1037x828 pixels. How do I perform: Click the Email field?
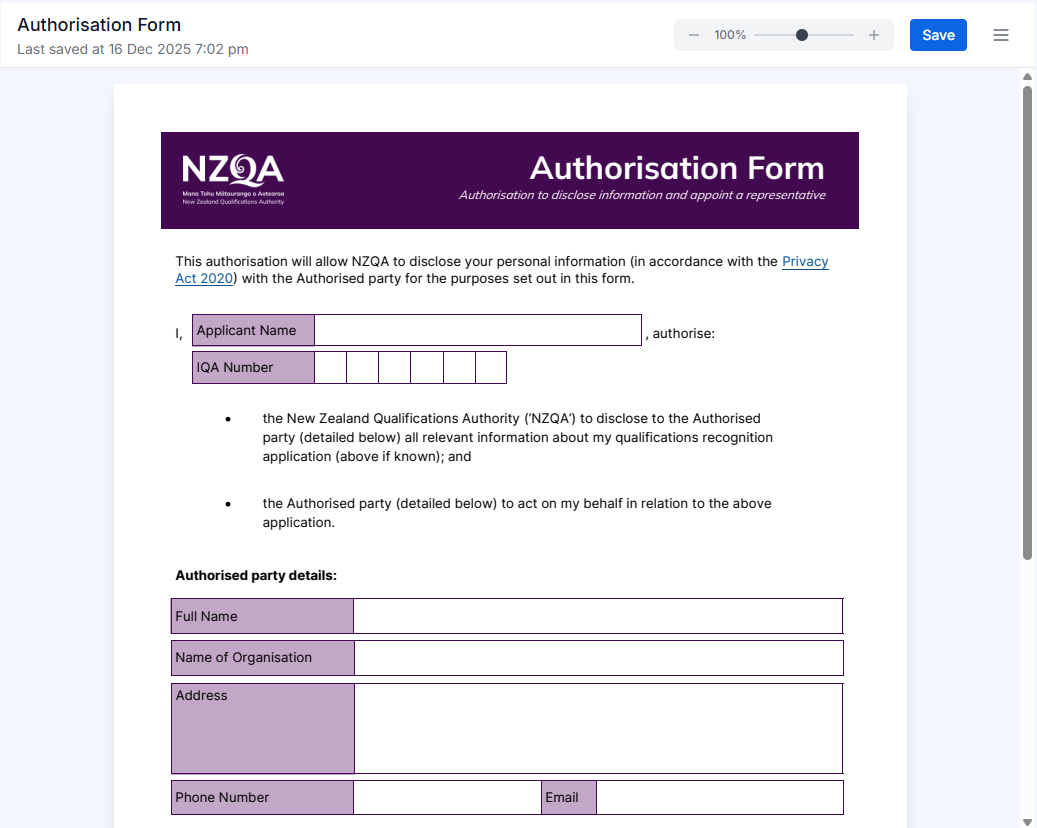coord(720,797)
